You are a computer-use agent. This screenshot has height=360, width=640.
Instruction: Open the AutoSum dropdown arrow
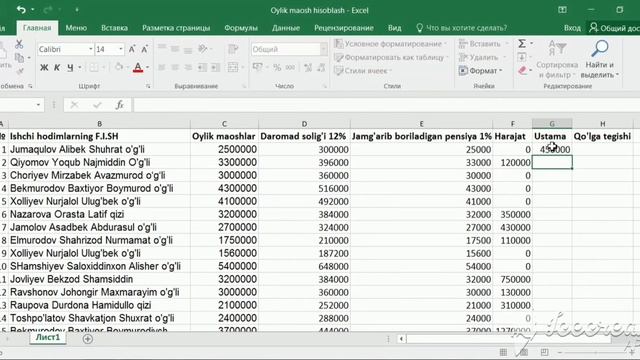tap(531, 43)
